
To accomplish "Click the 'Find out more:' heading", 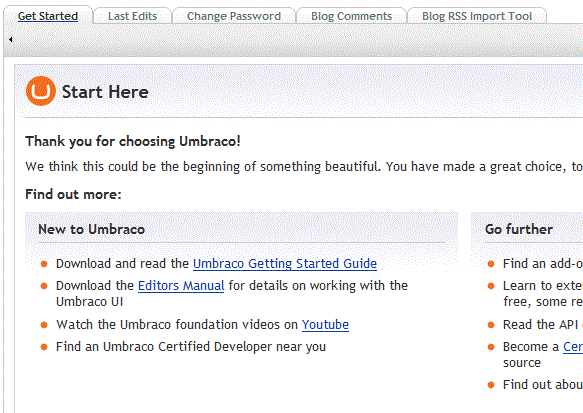I will (x=73, y=194).
